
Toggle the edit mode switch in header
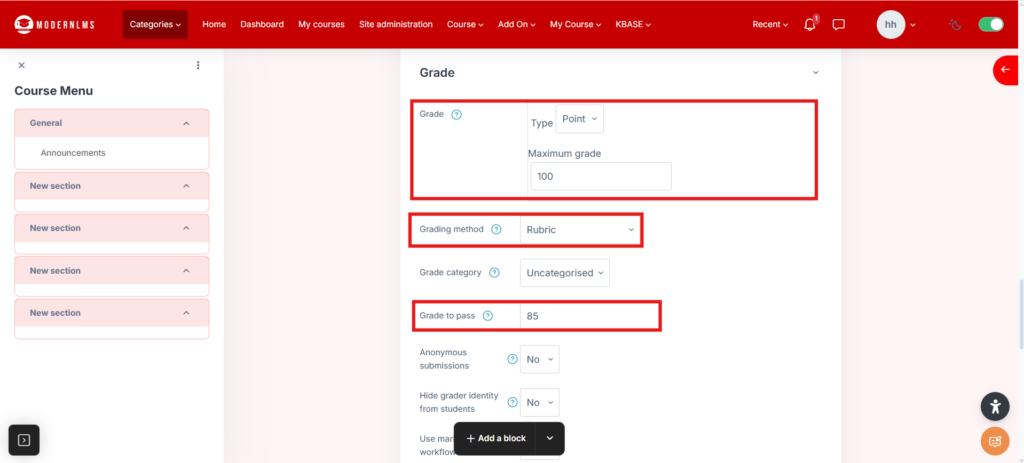tap(990, 24)
